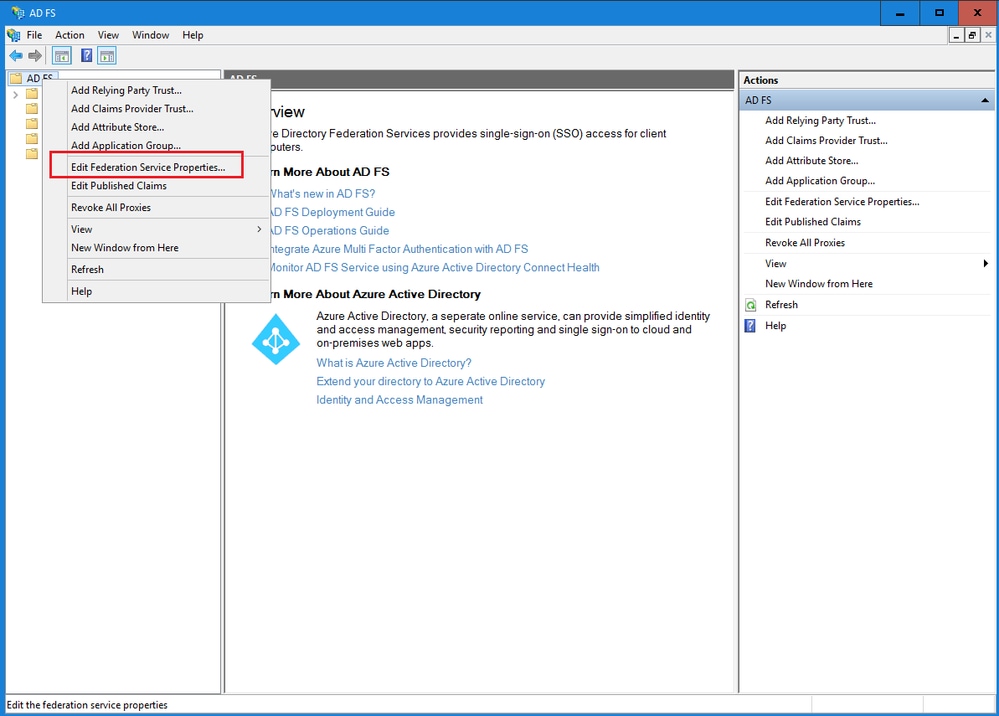Click Edit Federation Service Properties in Actions pane
The width and height of the screenshot is (999, 716).
[x=842, y=202]
